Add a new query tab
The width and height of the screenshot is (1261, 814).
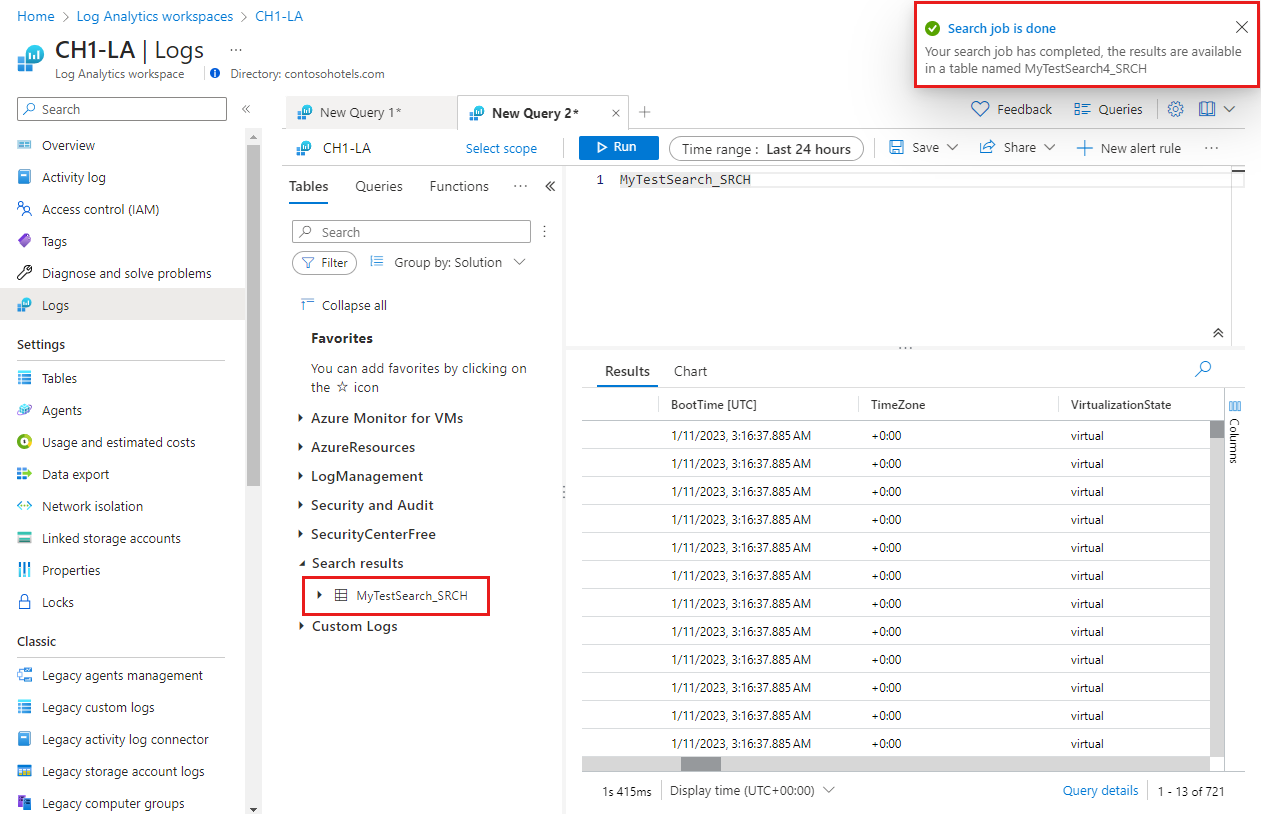pos(645,112)
